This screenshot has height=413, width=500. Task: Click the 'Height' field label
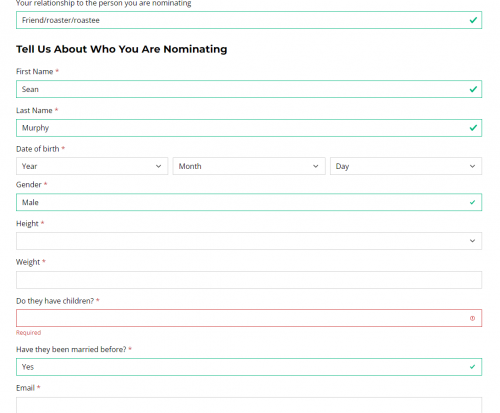click(x=27, y=224)
